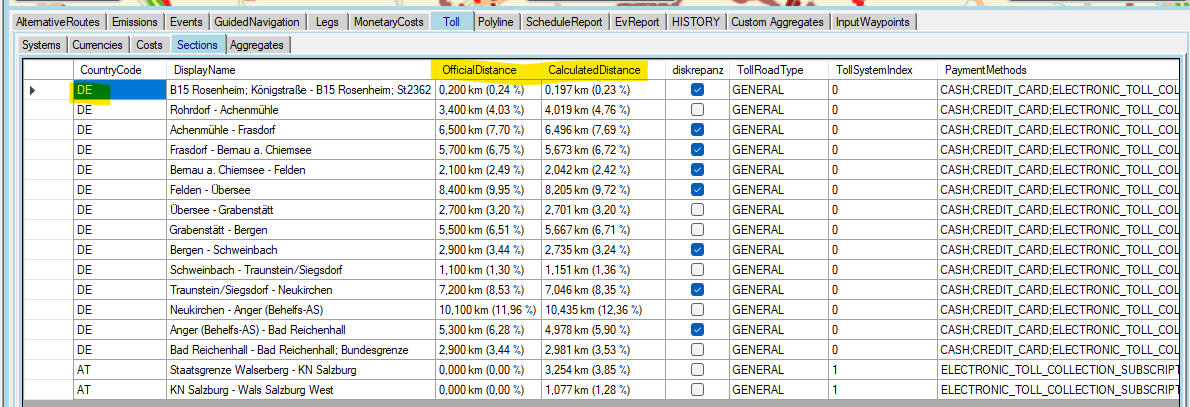1190x407 pixels.
Task: Check diskrepanz box for Rohrdorf - Achenmühle
Action: click(697, 110)
